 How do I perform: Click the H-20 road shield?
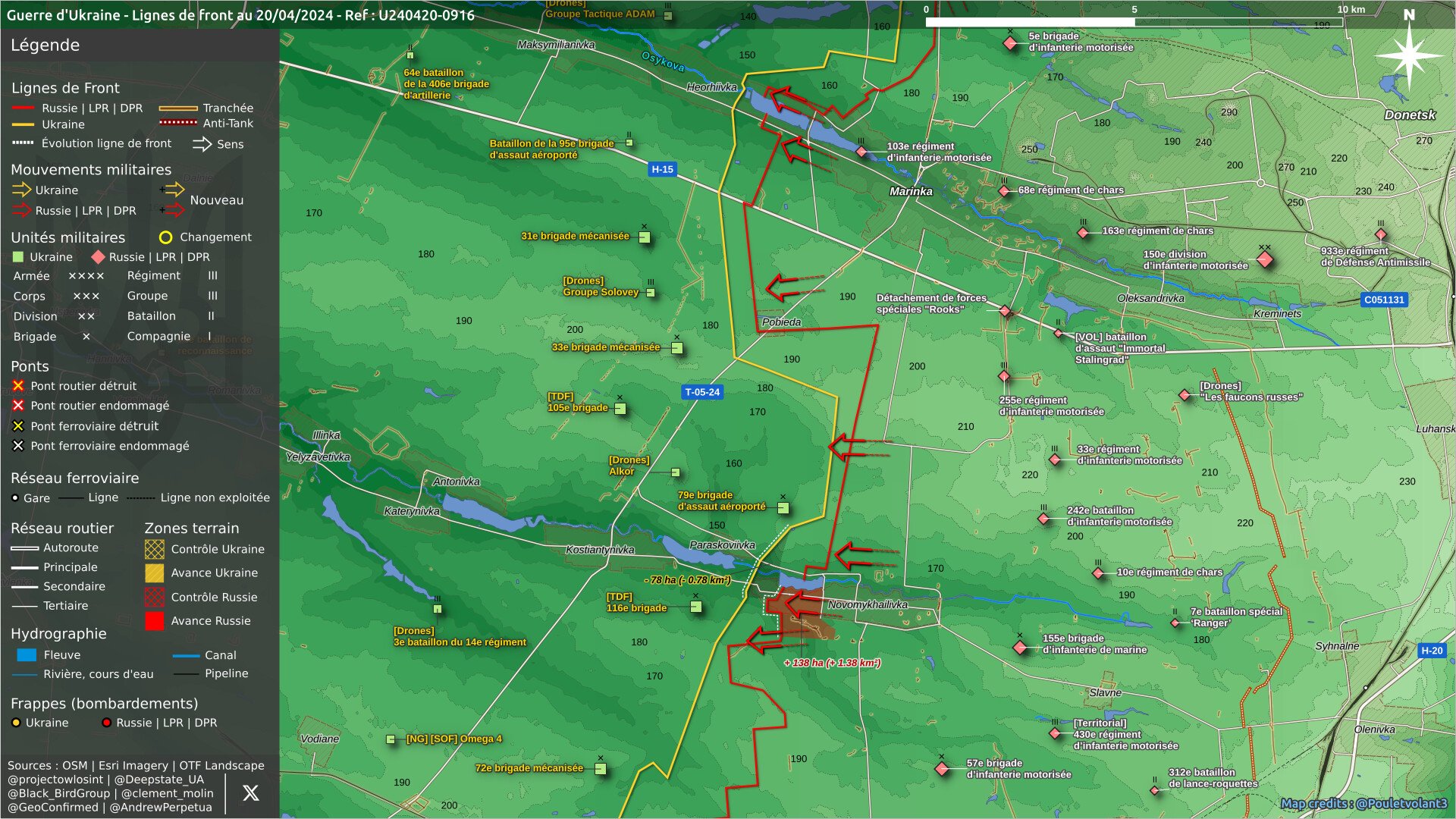click(x=1432, y=651)
